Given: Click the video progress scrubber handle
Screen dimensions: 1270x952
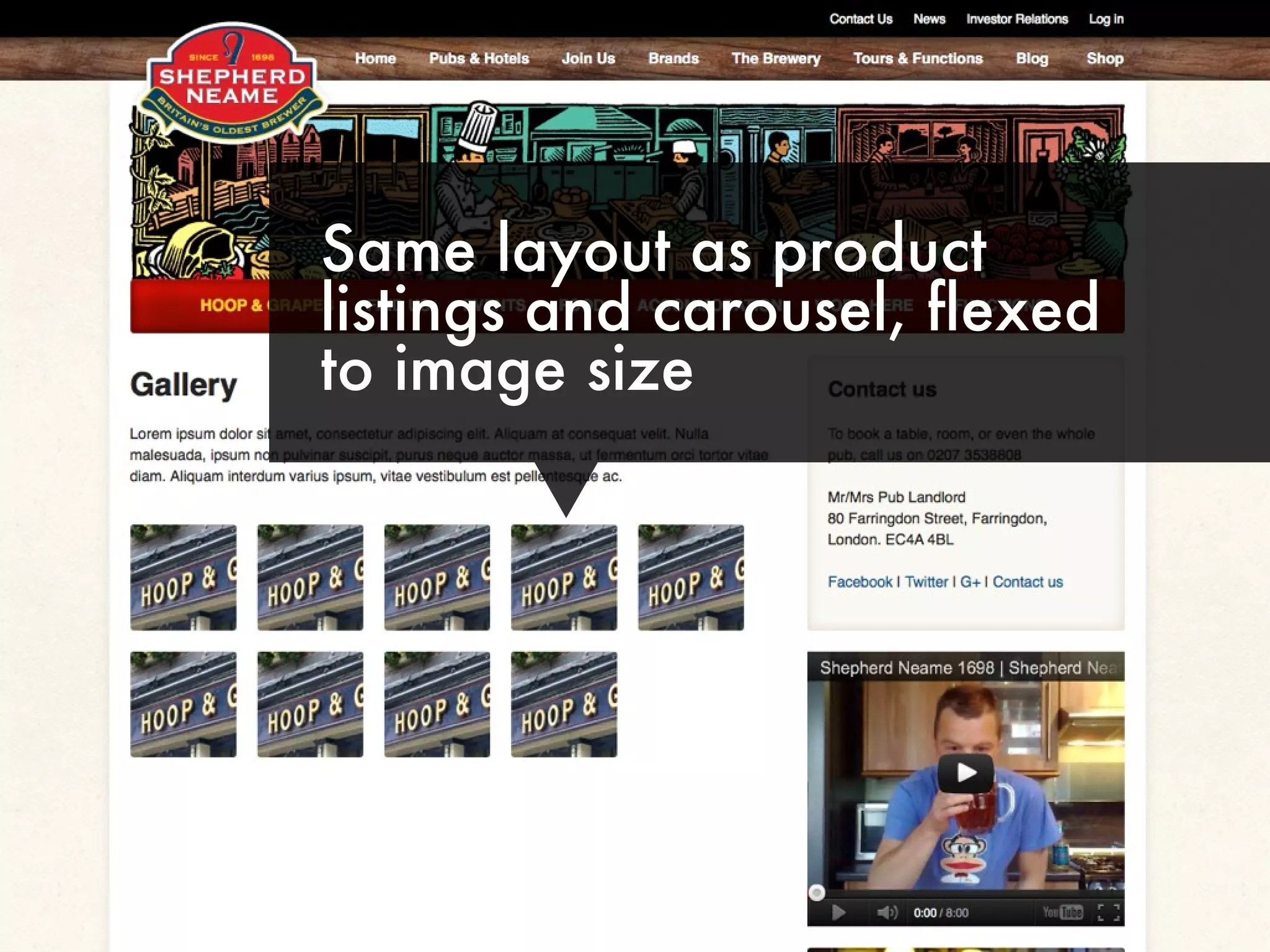Looking at the screenshot, I should coord(817,892).
